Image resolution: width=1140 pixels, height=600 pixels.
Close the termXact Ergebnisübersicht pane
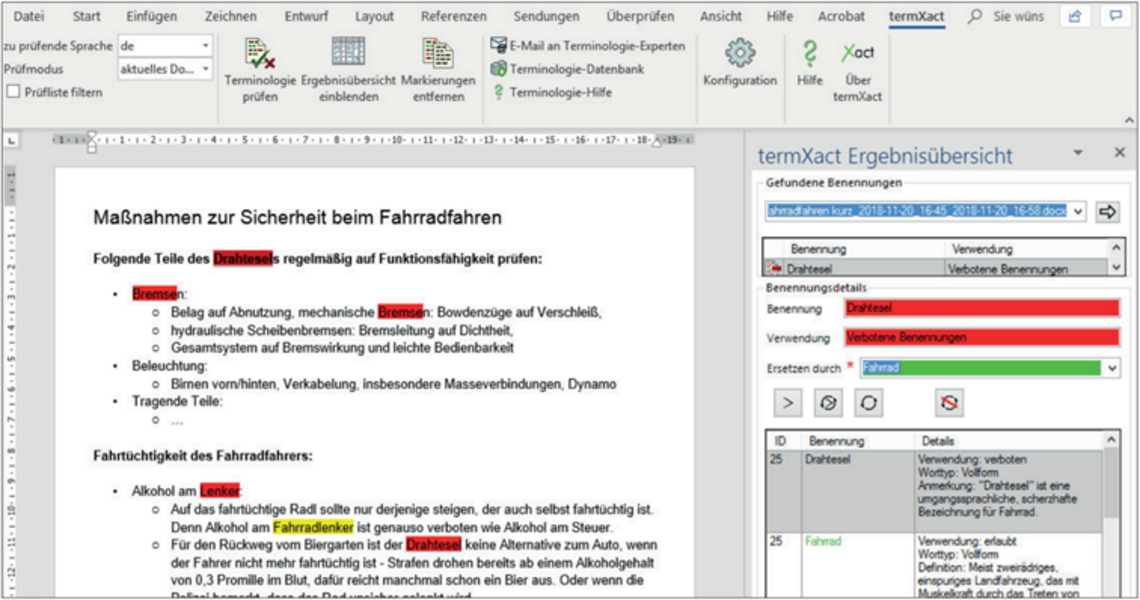click(x=1120, y=152)
